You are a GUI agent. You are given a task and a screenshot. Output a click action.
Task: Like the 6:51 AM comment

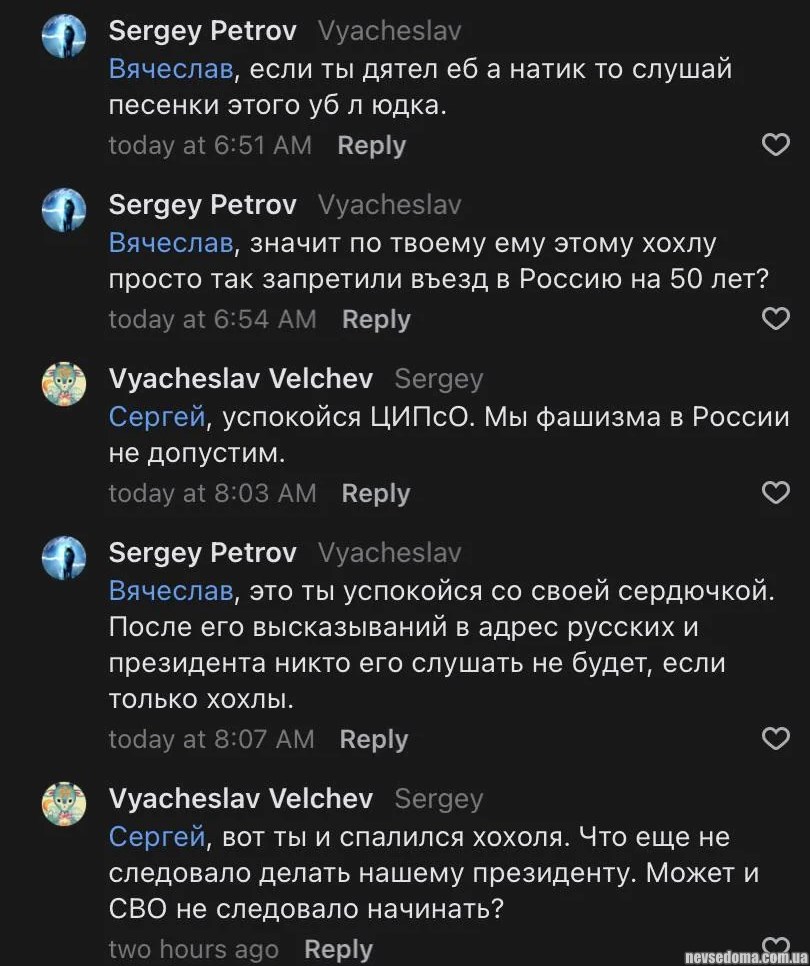point(776,146)
